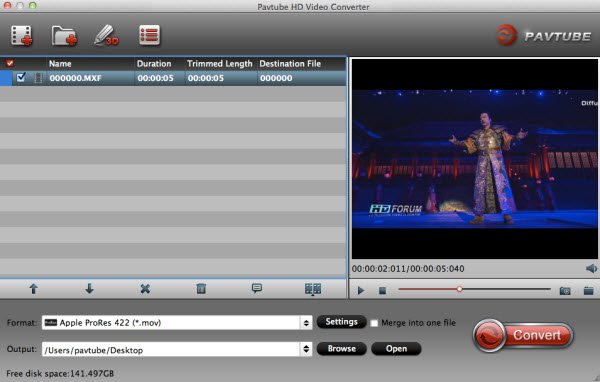Start conversion with Convert button
The width and height of the screenshot is (600, 382).
coord(523,335)
